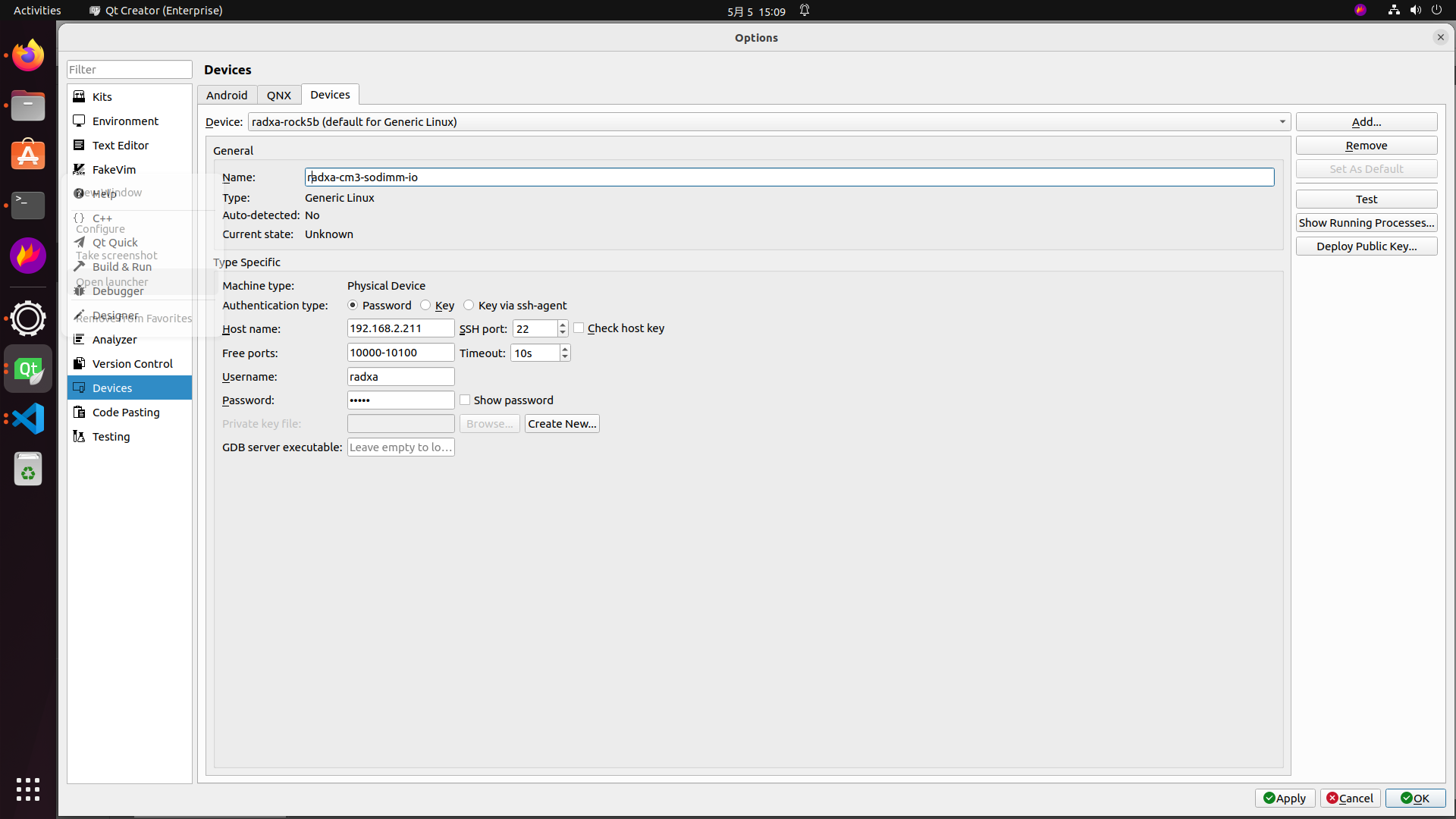This screenshot has width=1456, height=819.
Task: Open Analyzer category icon
Action: (x=79, y=339)
